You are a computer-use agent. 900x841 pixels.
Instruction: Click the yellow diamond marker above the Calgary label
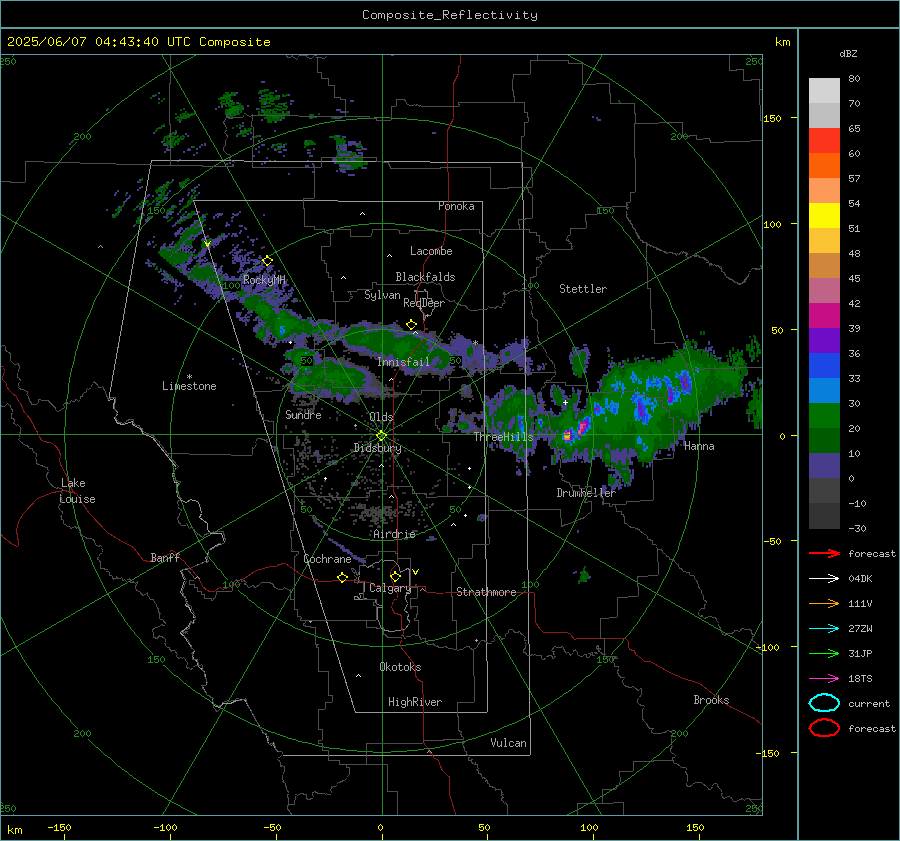[395, 576]
